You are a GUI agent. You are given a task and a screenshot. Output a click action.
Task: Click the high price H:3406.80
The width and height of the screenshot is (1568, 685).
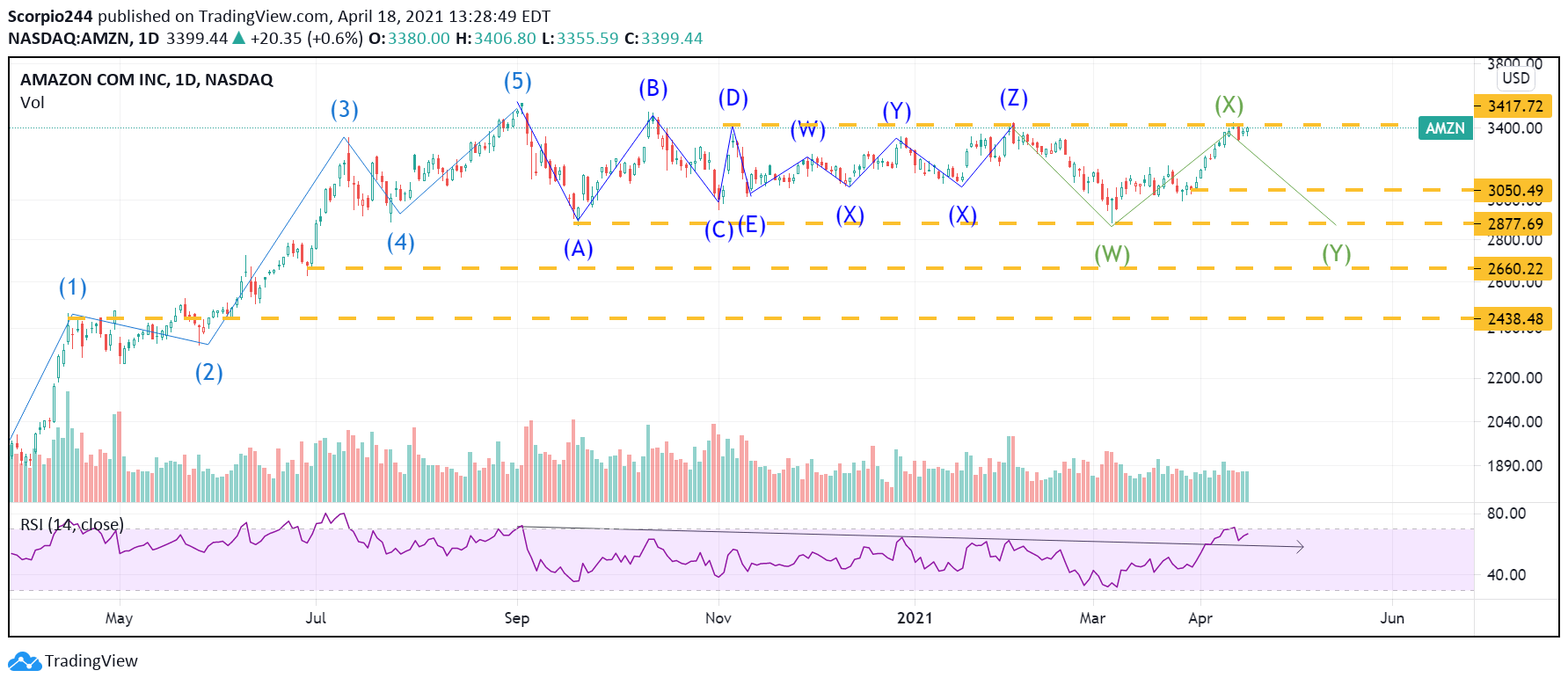coord(495,39)
